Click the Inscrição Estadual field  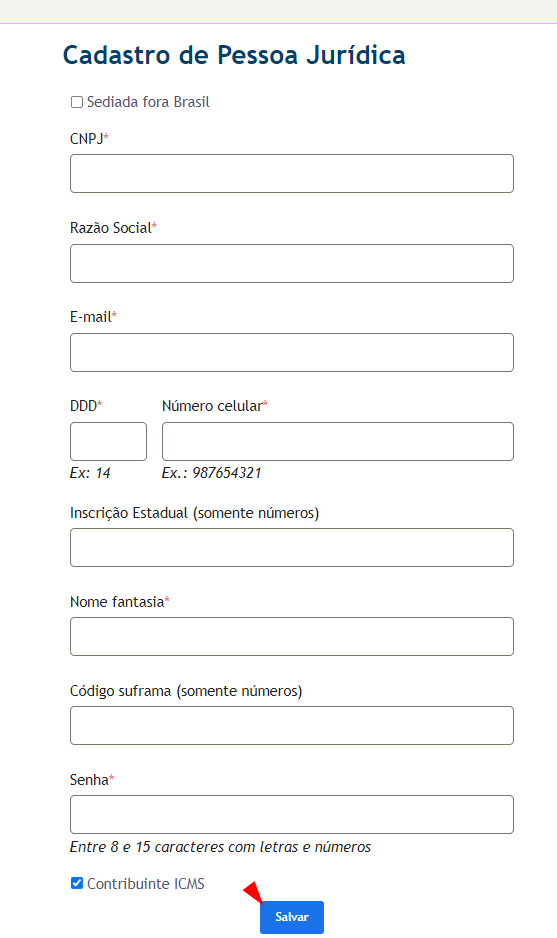pos(292,547)
